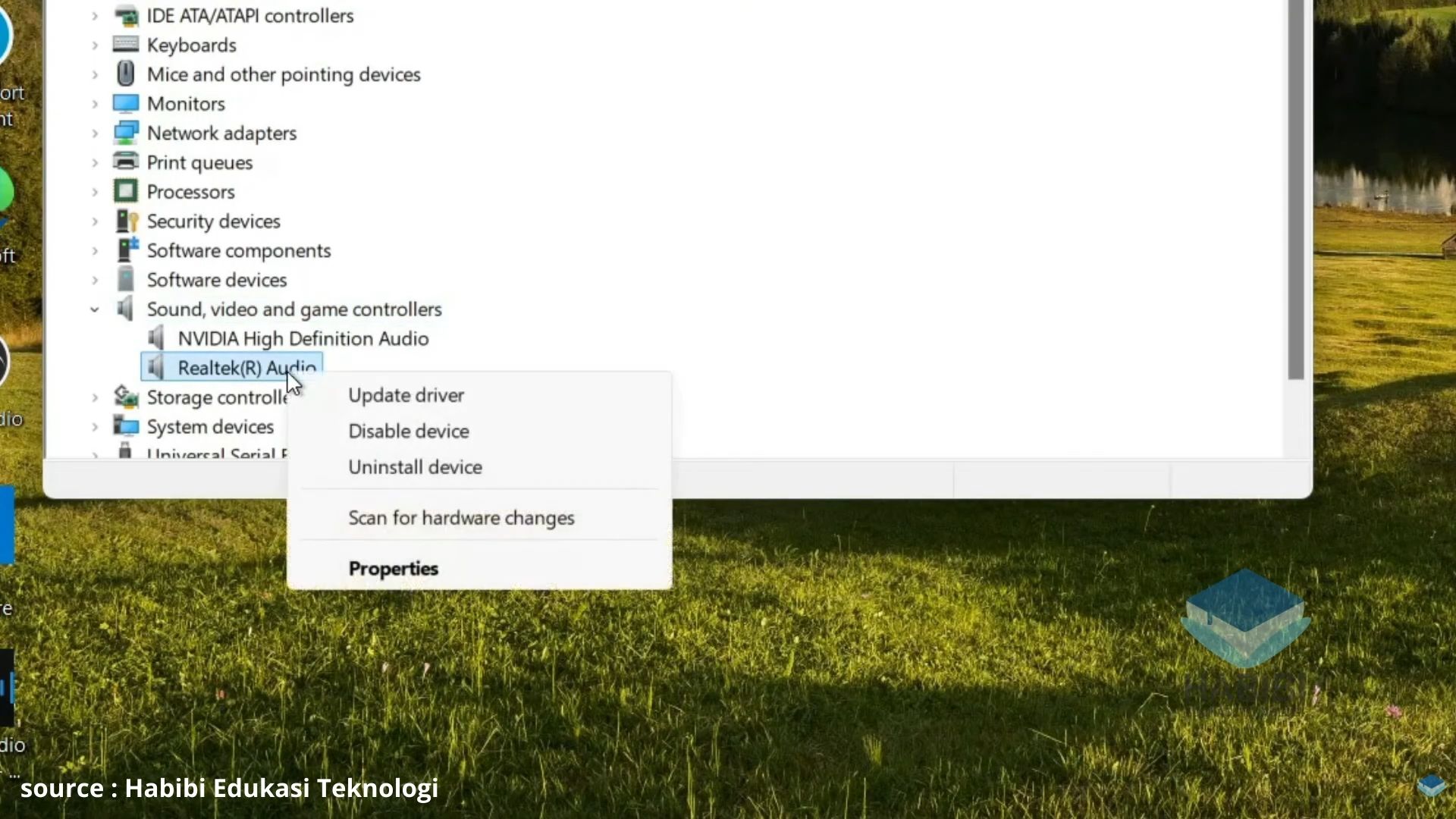
Task: Click the Security devices icon
Action: (x=126, y=221)
